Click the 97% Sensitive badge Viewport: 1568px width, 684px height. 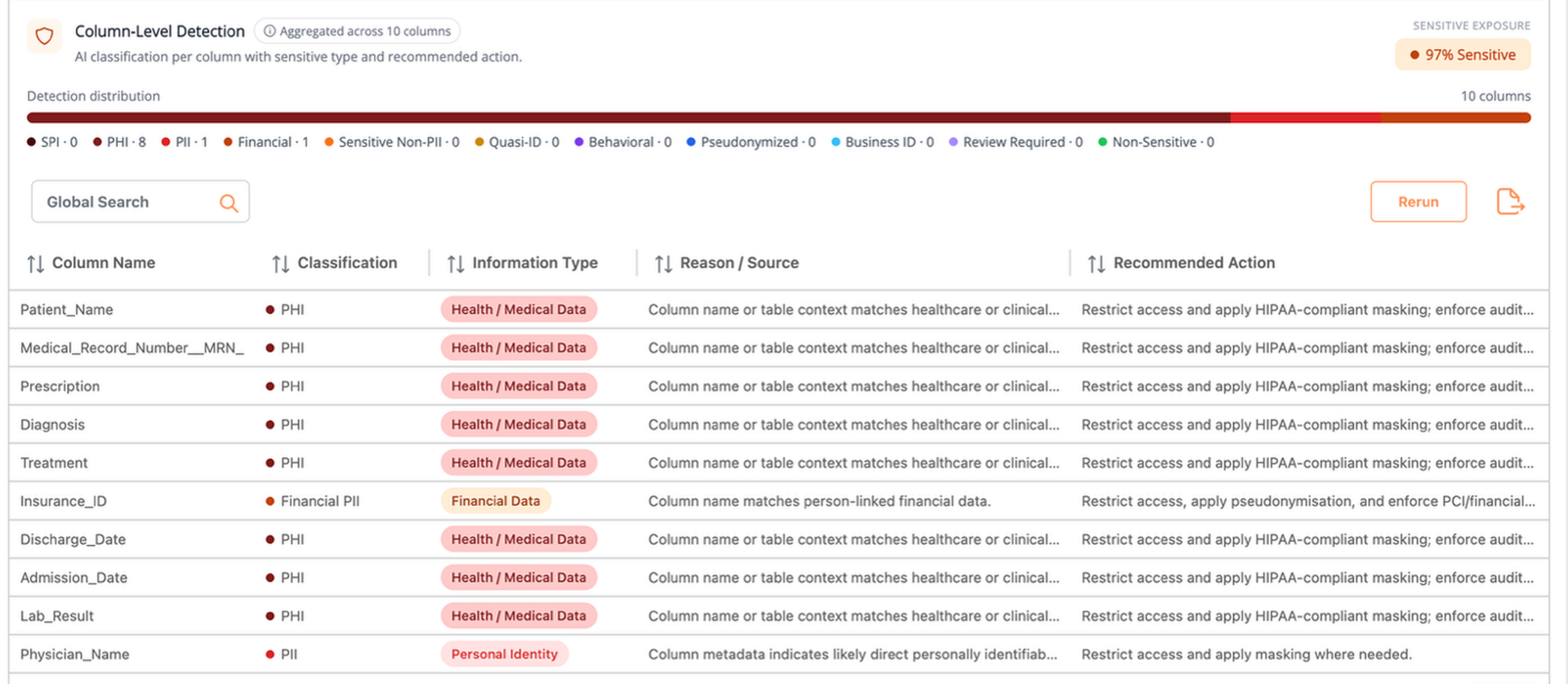tap(1463, 55)
